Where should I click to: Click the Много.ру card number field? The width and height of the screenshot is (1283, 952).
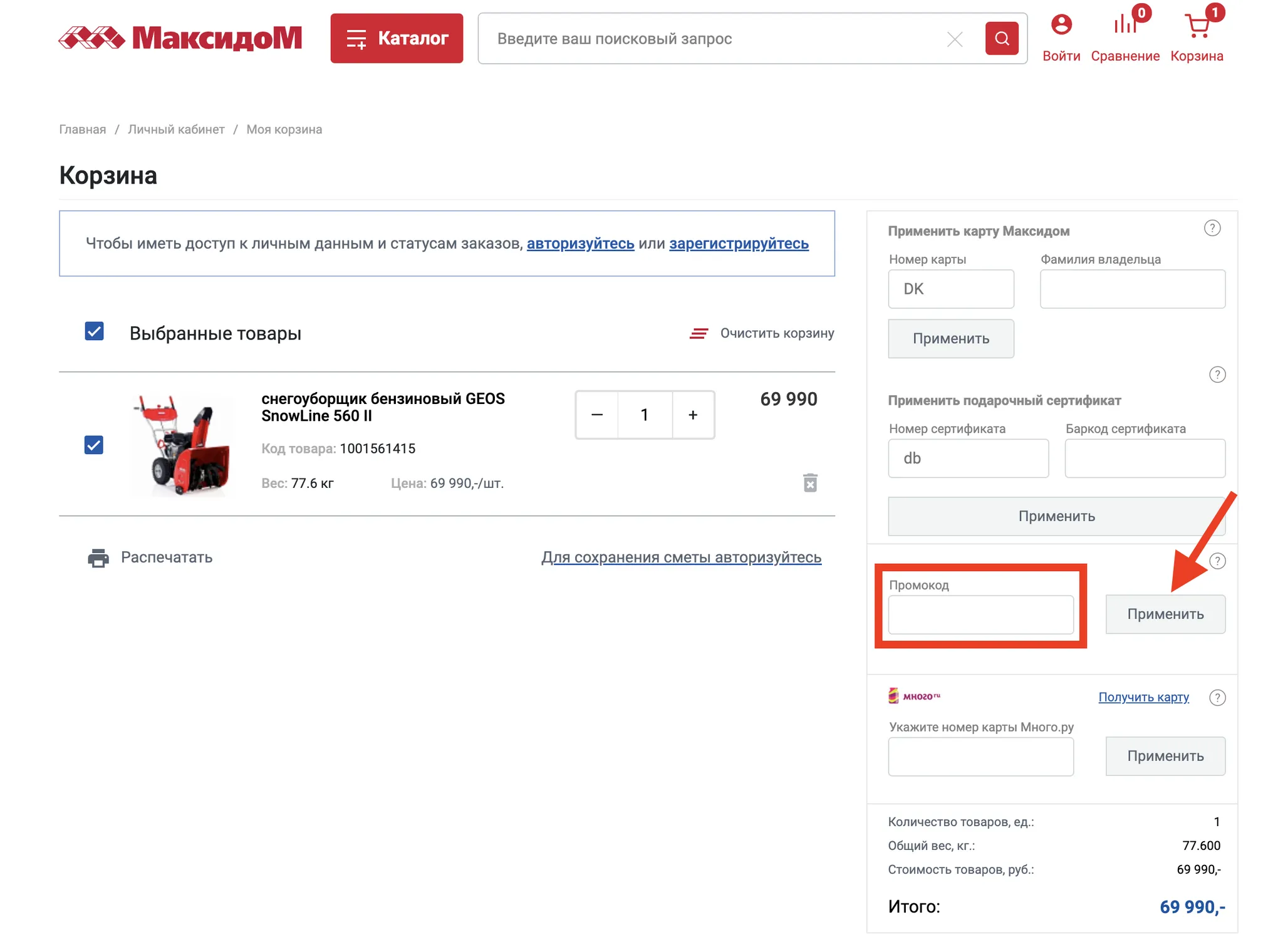[981, 757]
